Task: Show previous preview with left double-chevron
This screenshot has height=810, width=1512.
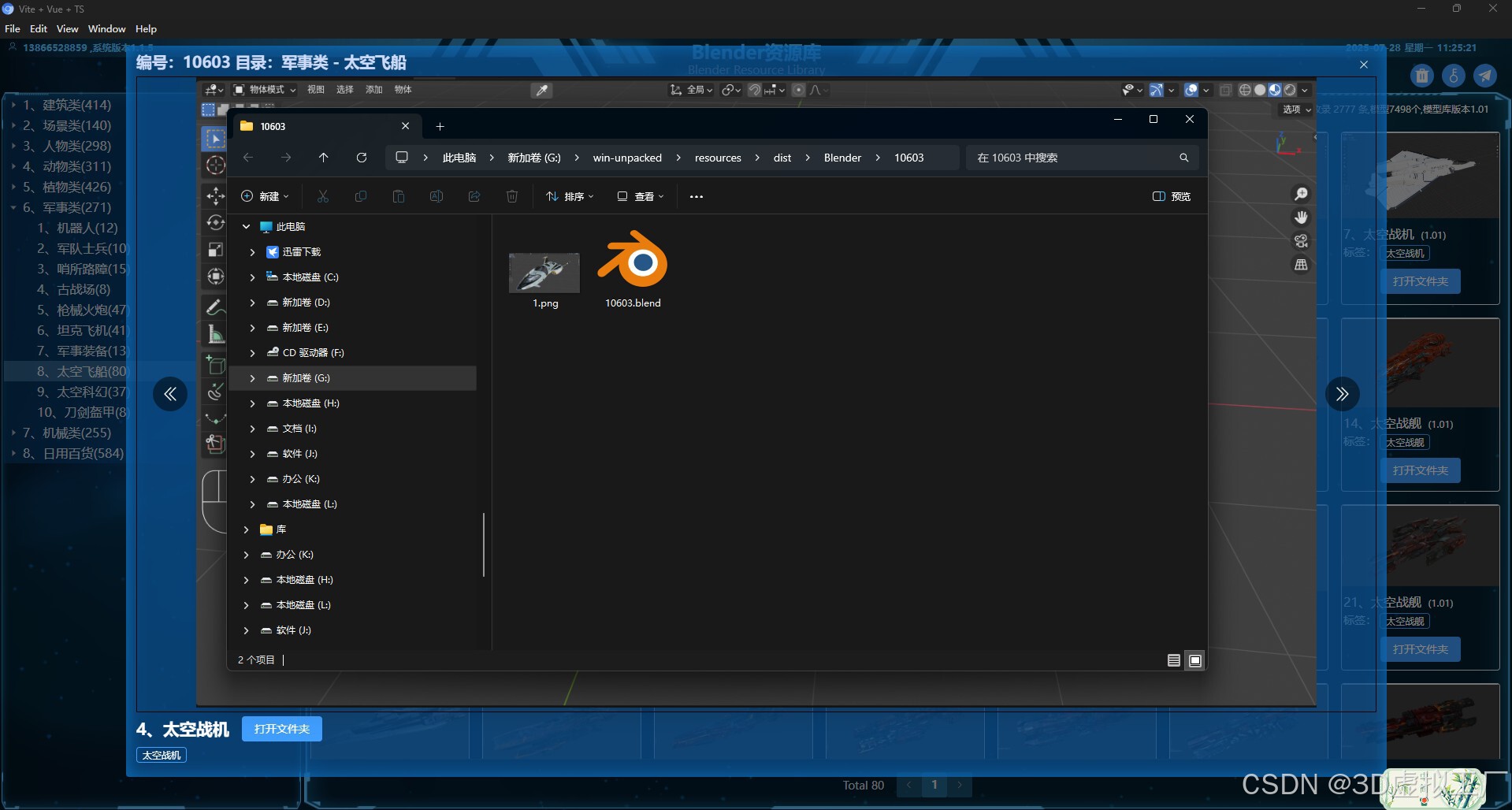Action: pos(170,394)
